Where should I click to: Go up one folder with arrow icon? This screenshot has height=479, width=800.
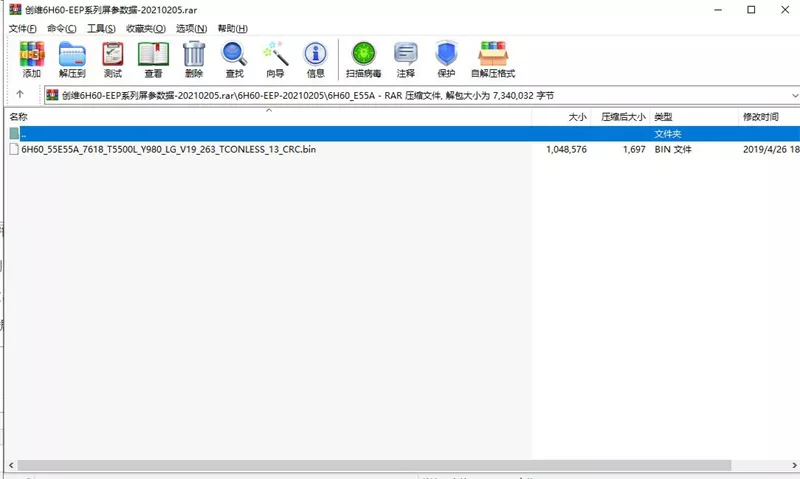coord(20,94)
